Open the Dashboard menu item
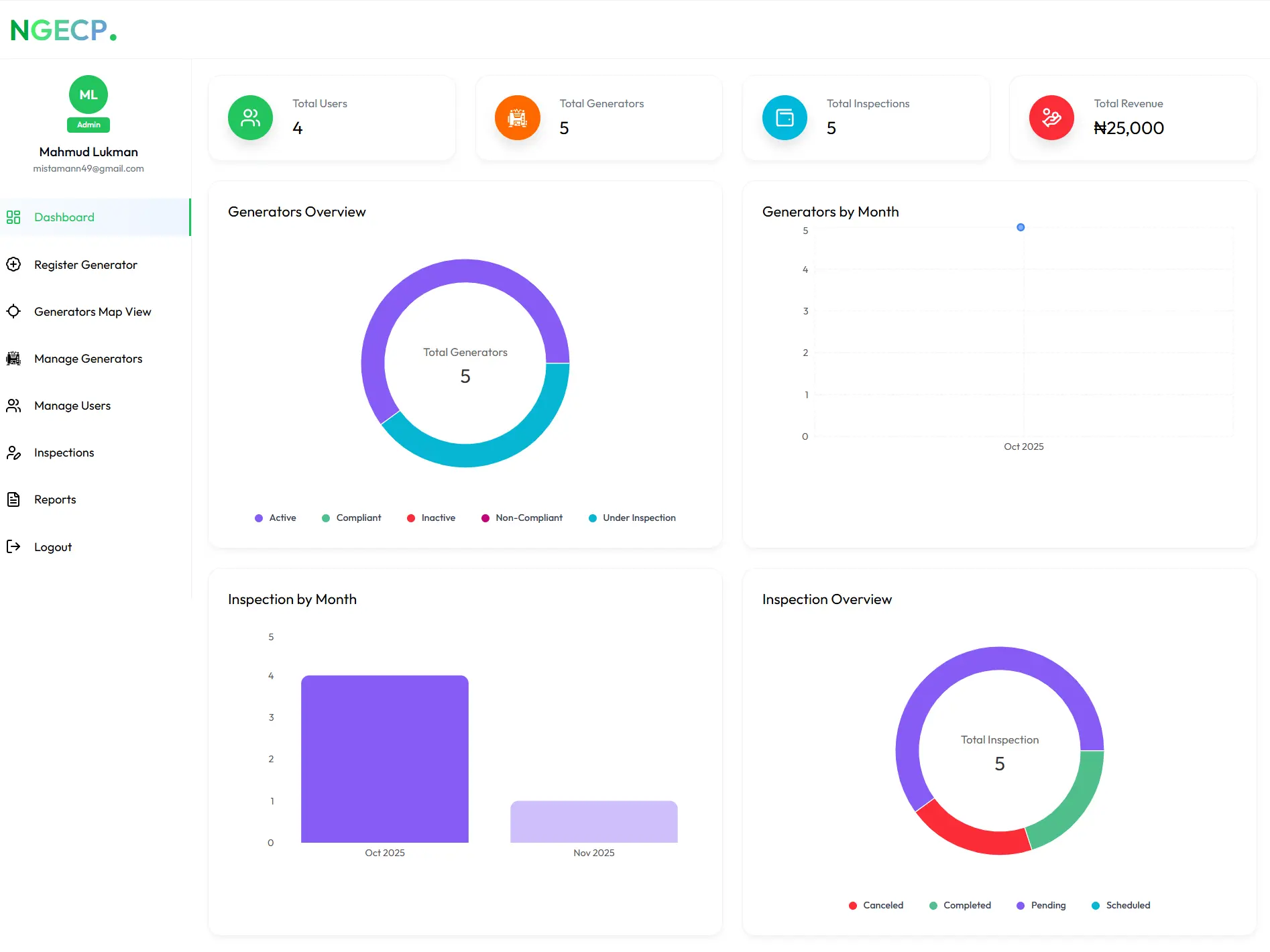This screenshot has width=1270, height=952. click(x=64, y=217)
